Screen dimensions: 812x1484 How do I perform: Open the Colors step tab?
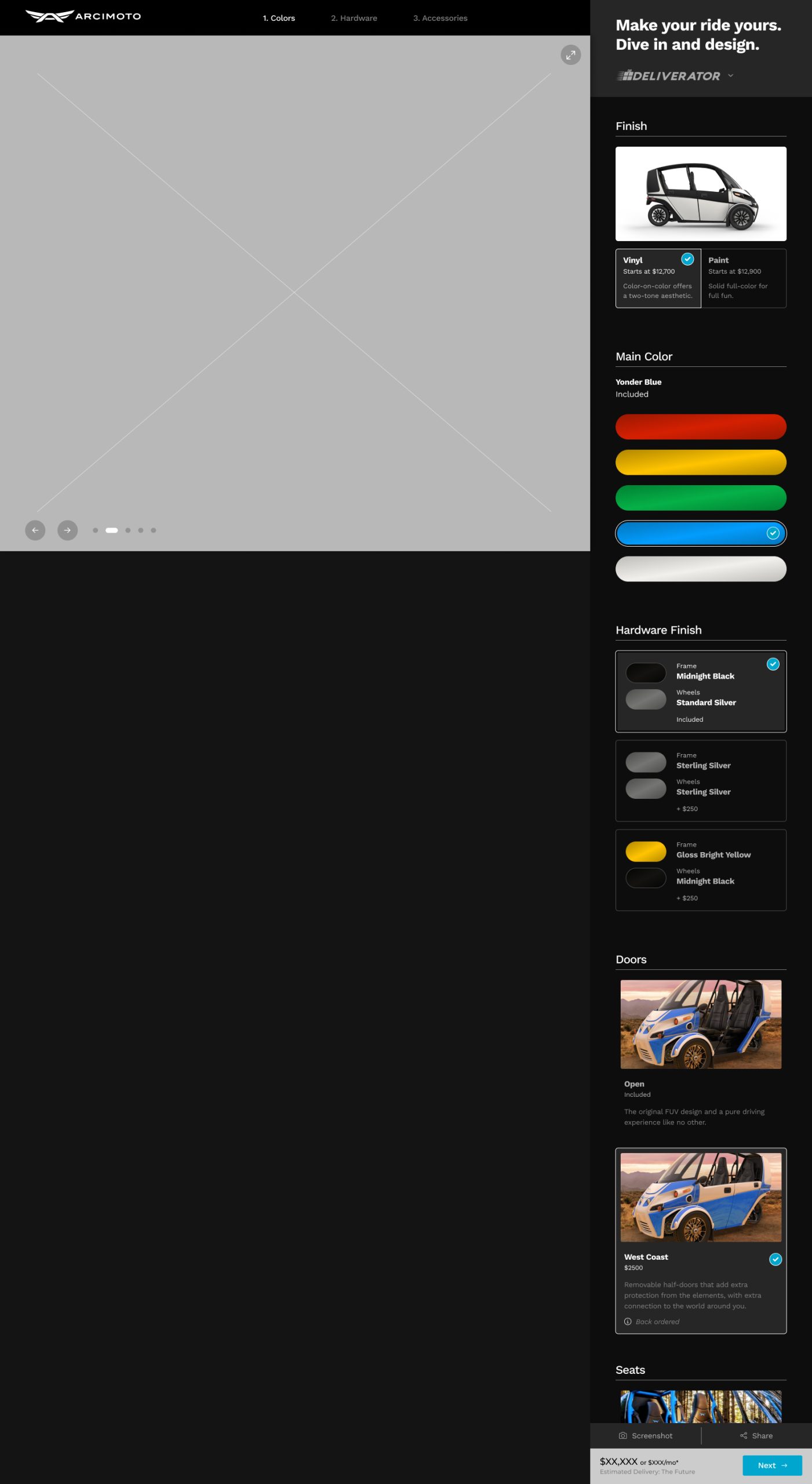(279, 18)
